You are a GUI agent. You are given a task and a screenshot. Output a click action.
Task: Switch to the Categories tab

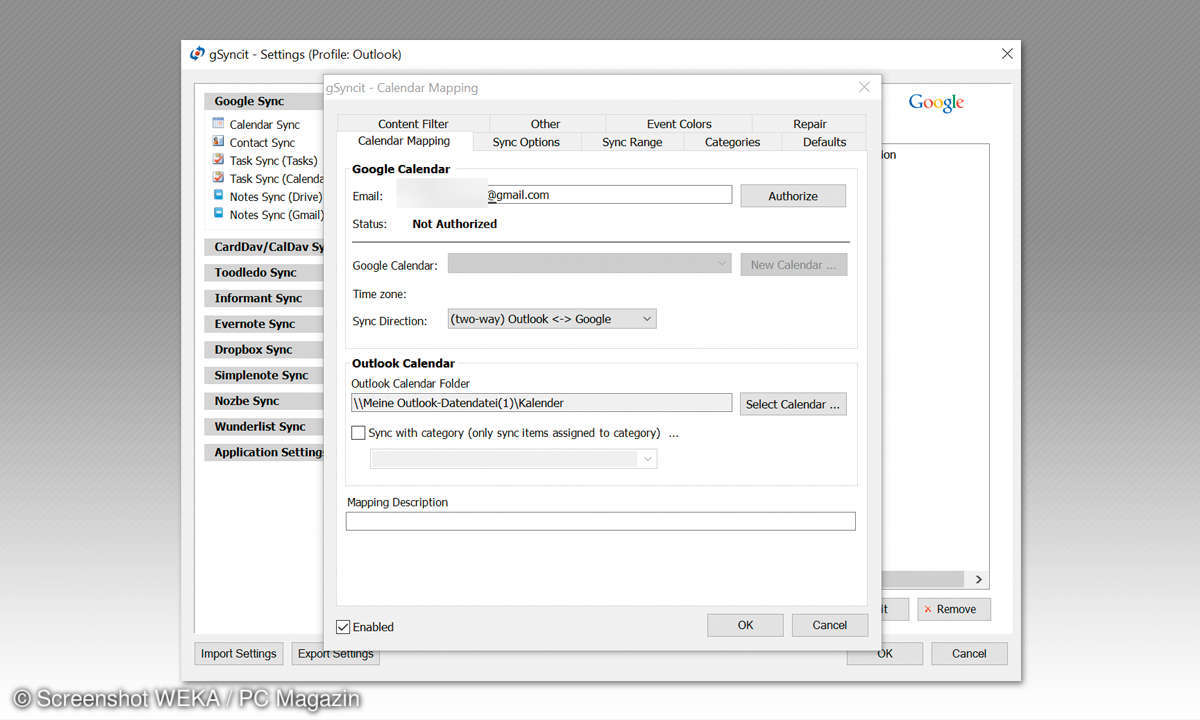pyautogui.click(x=732, y=142)
